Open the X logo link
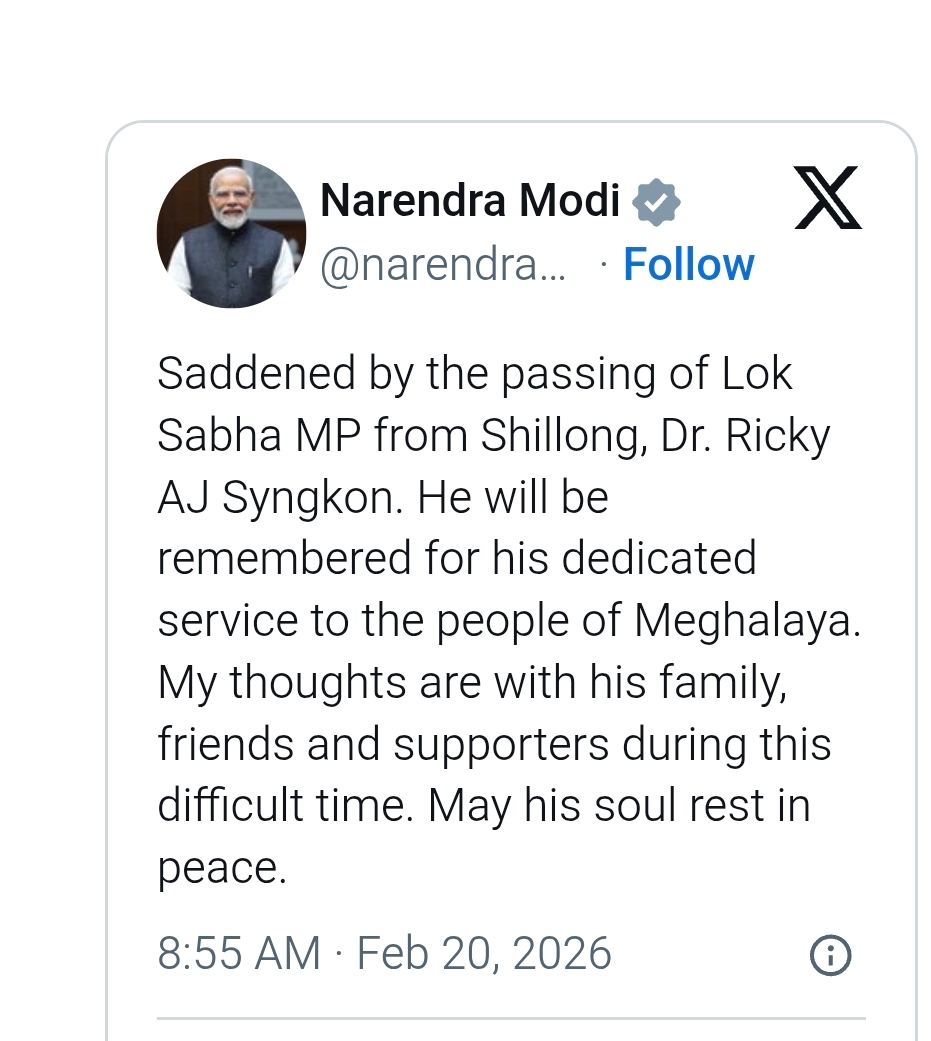Image resolution: width=931 pixels, height=1041 pixels. [827, 198]
